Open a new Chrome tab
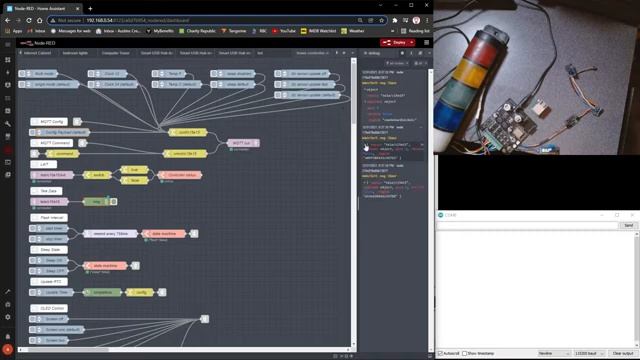This screenshot has width=640, height=360. click(90, 8)
